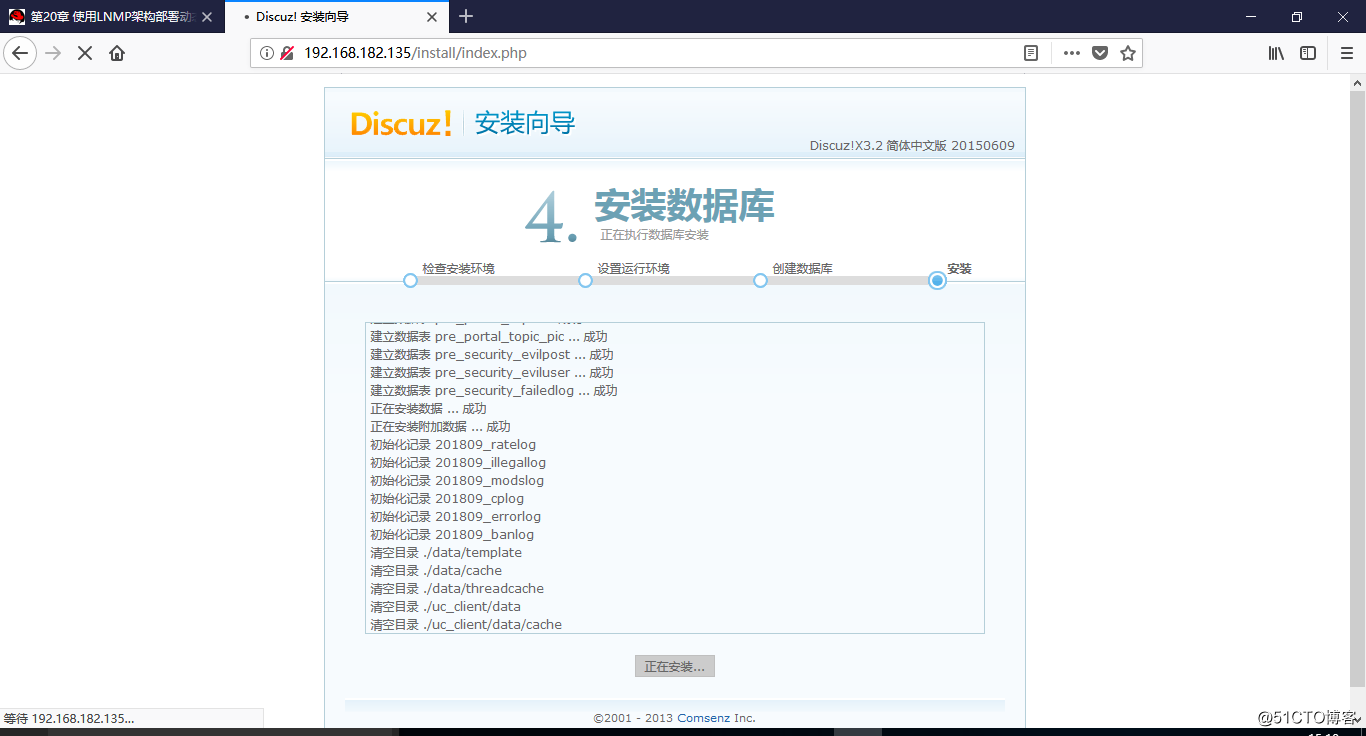Click log line 清空目录 ./uc_client/data
The height and width of the screenshot is (736, 1366).
pyautogui.click(x=445, y=607)
